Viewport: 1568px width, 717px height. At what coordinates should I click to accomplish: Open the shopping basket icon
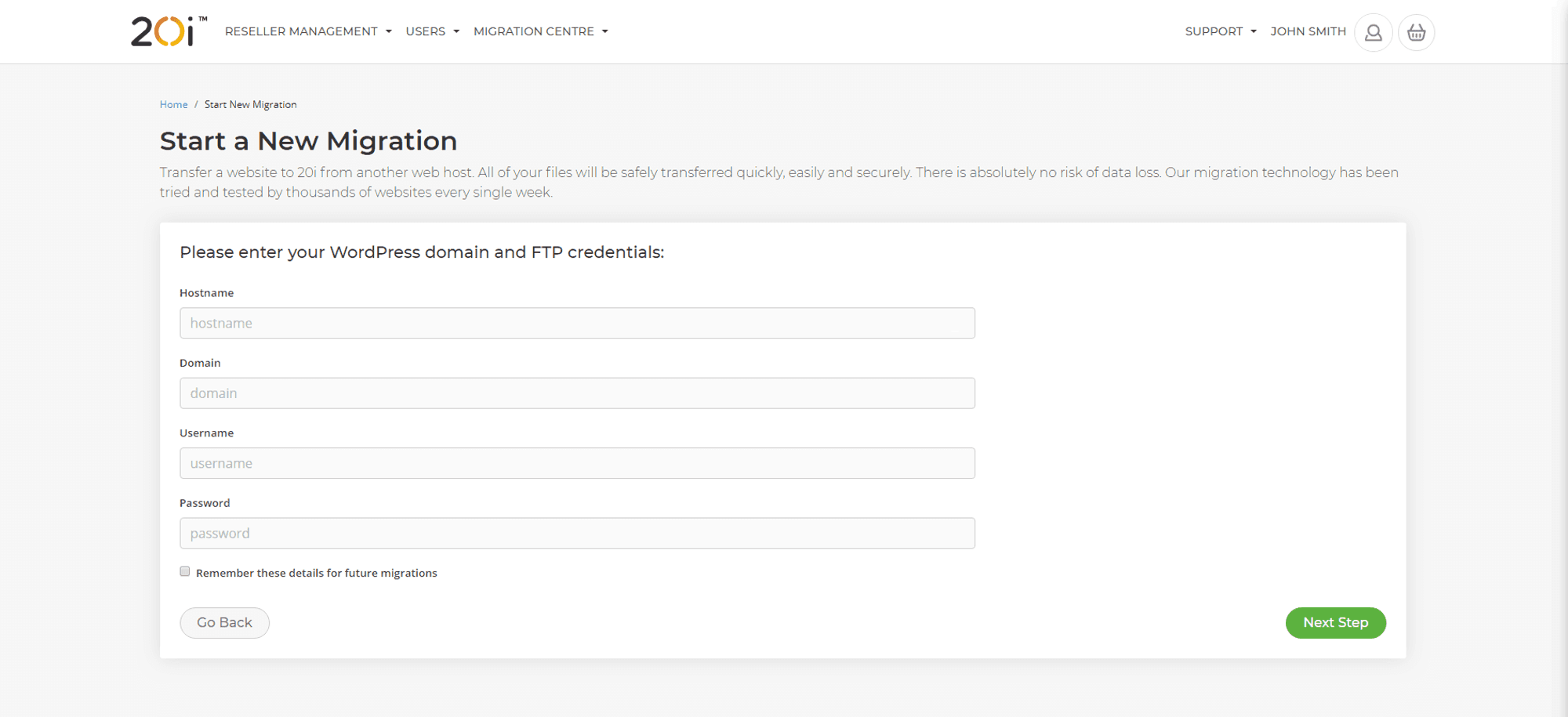[x=1416, y=32]
